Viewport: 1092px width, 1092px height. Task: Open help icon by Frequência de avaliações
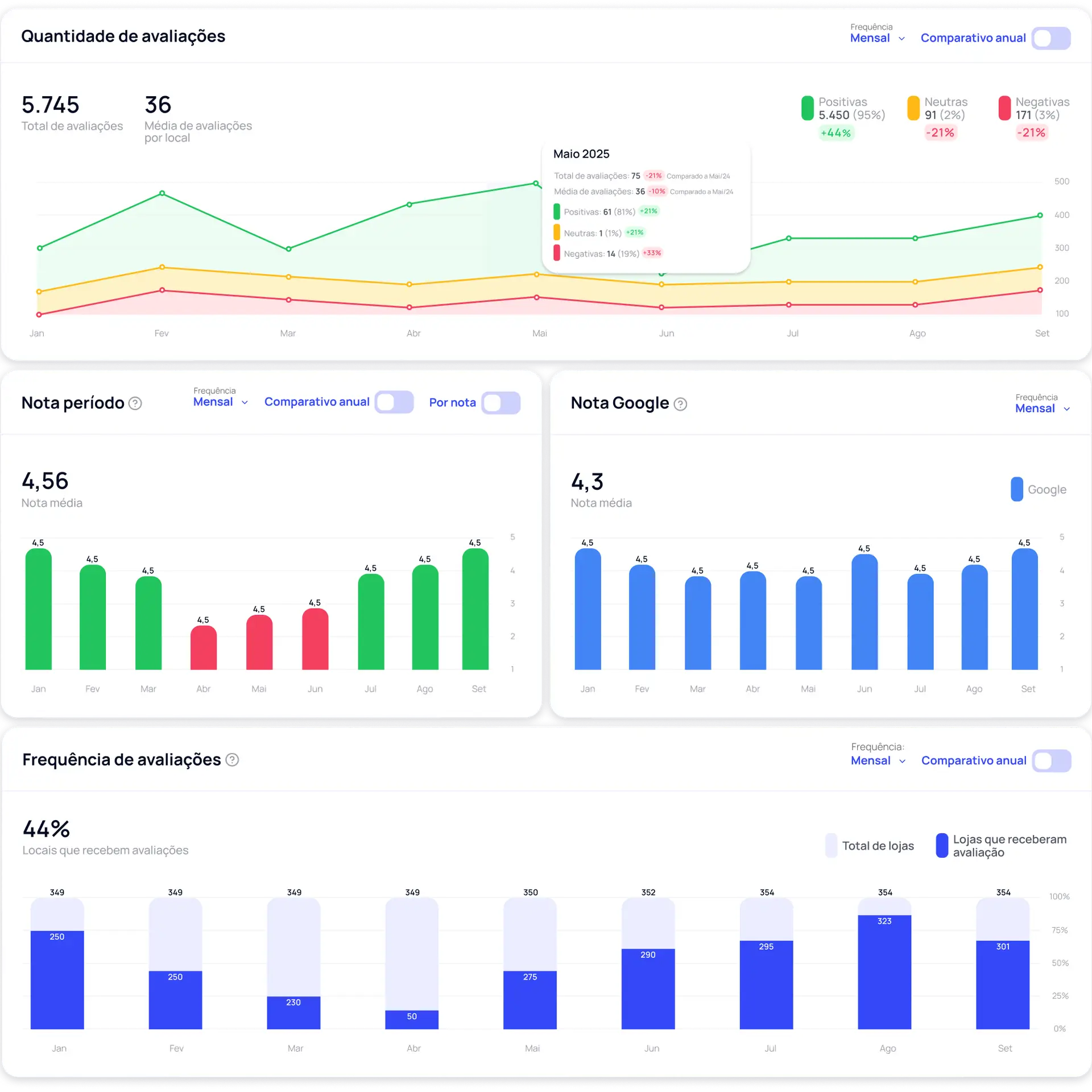click(x=232, y=760)
